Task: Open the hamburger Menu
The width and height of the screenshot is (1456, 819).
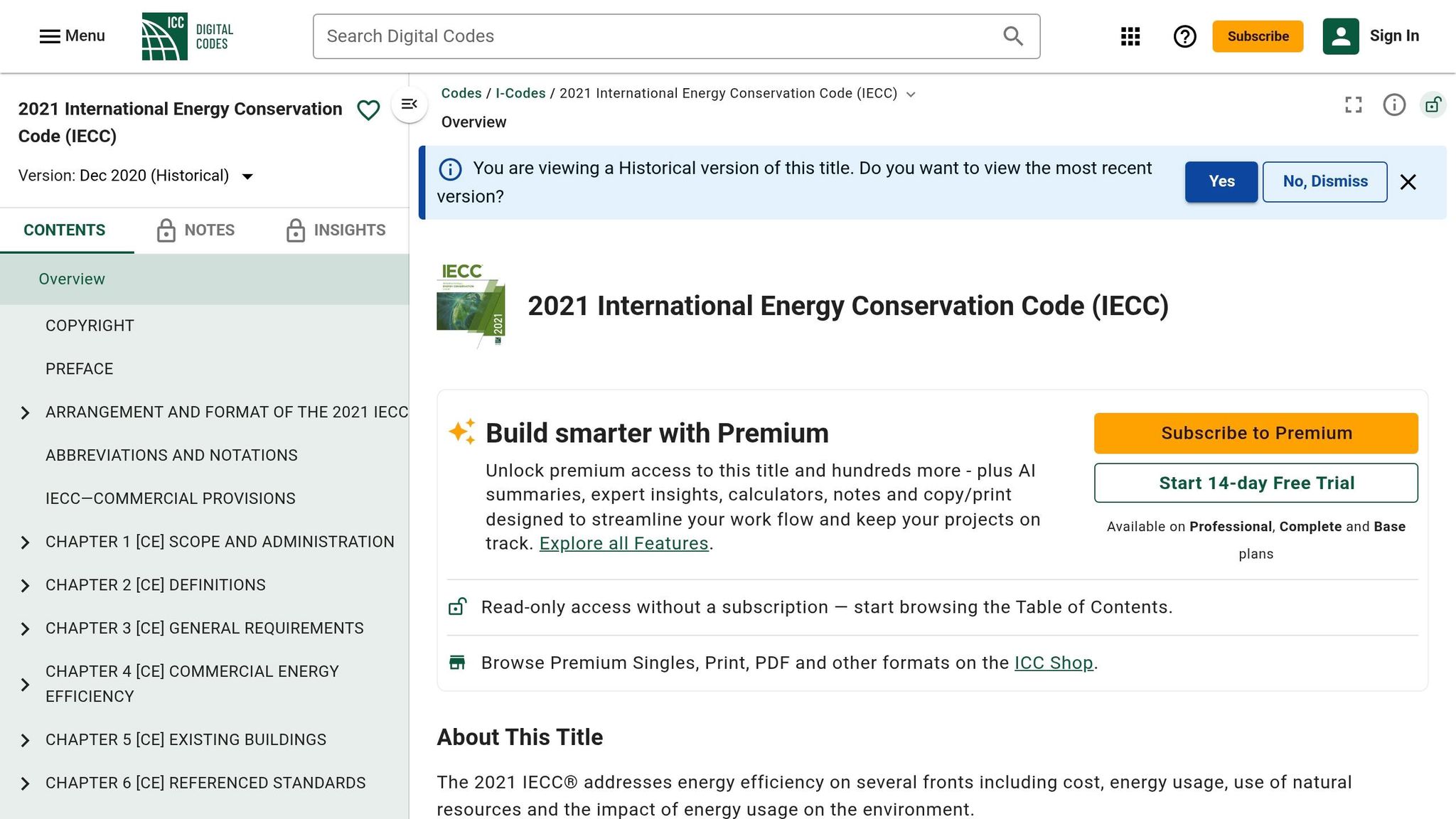Action: coord(72,36)
